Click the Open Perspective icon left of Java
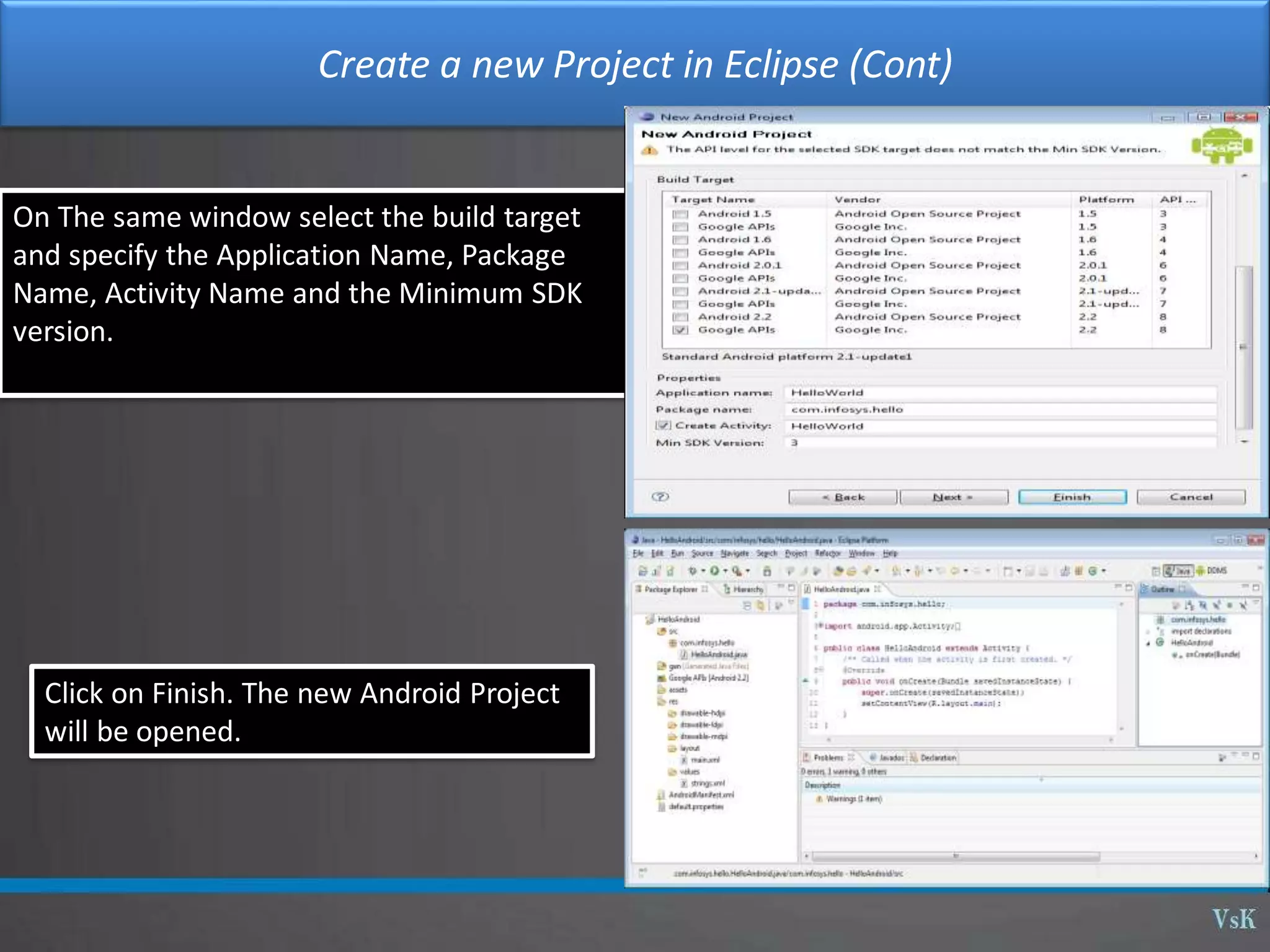This screenshot has height=952, width=1270. (x=1155, y=571)
